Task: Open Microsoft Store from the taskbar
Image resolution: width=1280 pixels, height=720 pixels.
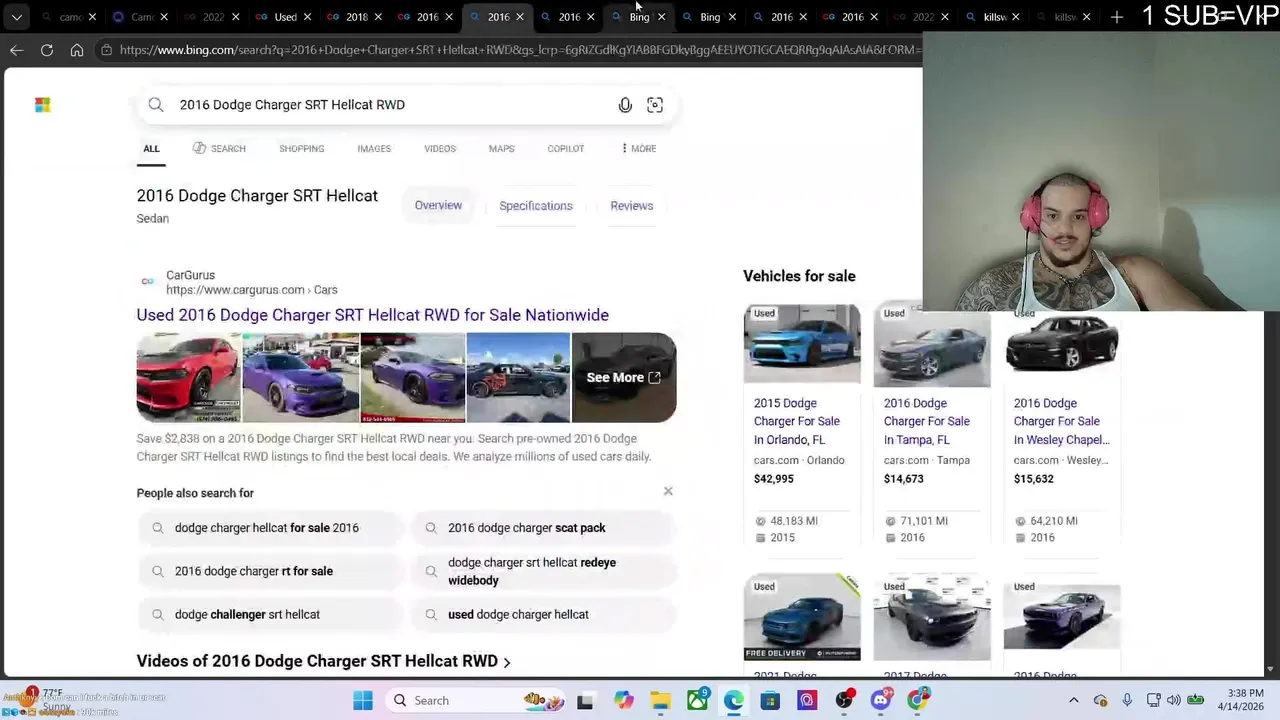Action: coord(770,701)
